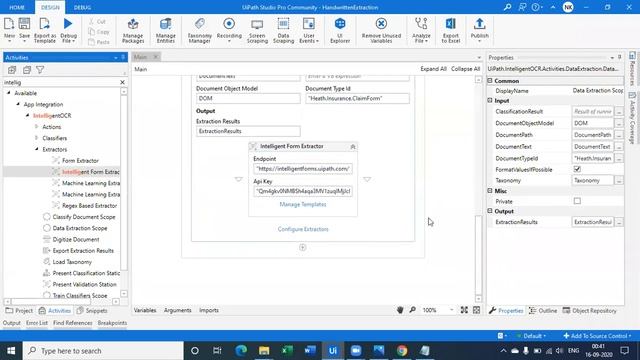Open the Snippets panel tab

pyautogui.click(x=92, y=311)
